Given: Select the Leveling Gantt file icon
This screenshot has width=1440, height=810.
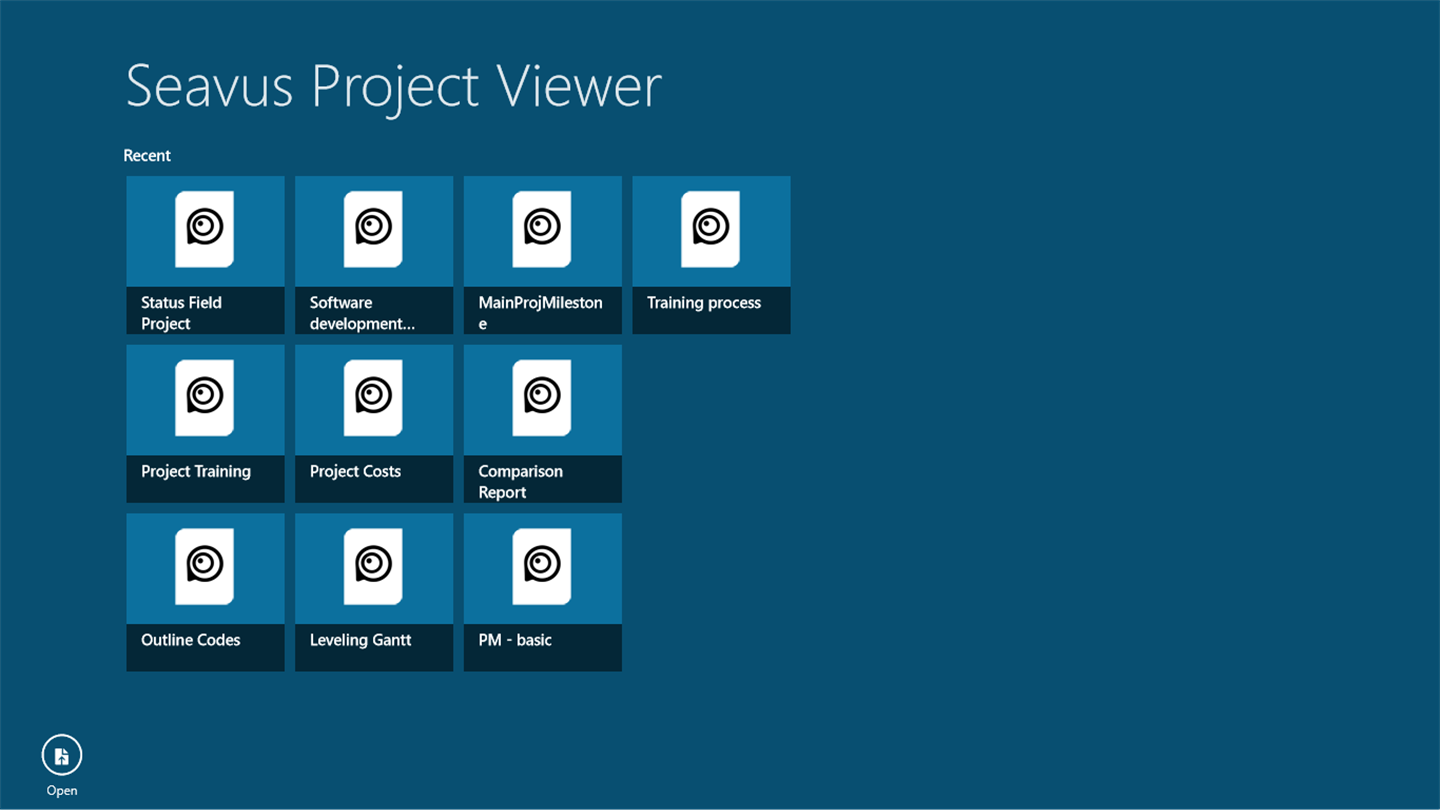Looking at the screenshot, I should (x=373, y=567).
